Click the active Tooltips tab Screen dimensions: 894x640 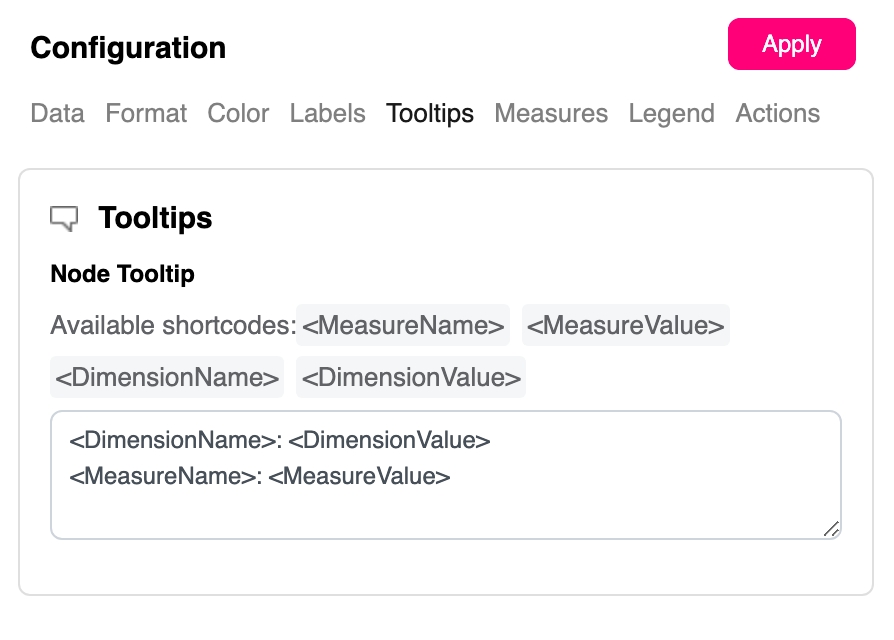tap(430, 114)
